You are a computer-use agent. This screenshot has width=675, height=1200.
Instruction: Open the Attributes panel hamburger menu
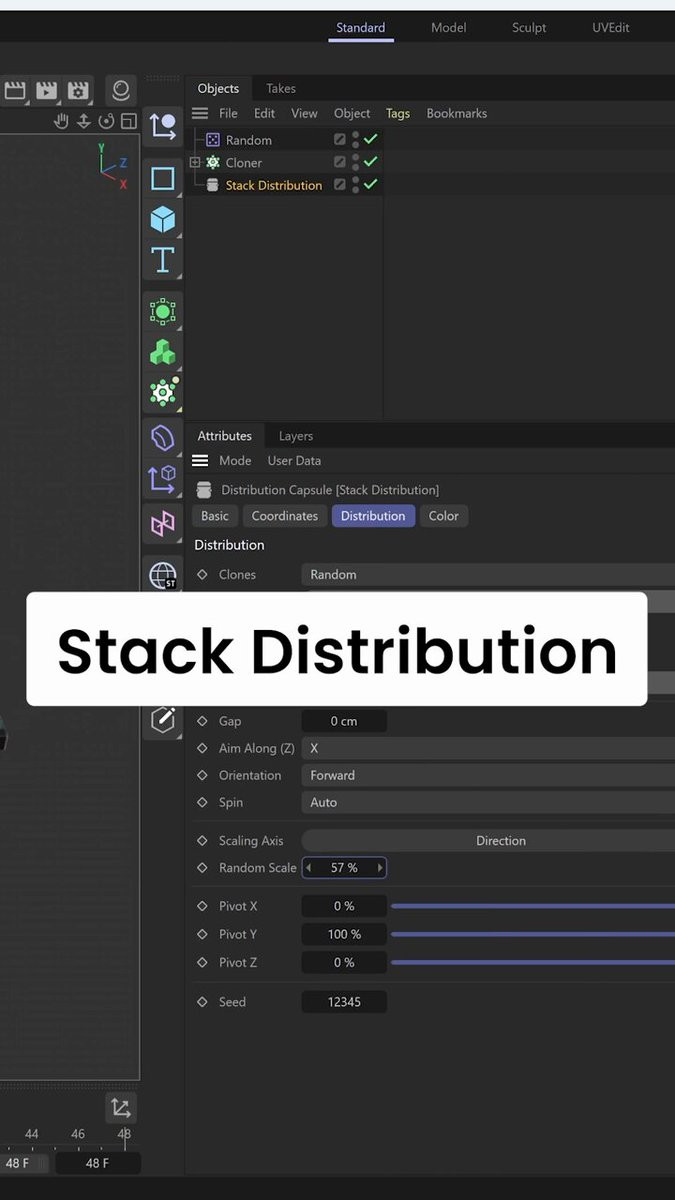point(200,461)
